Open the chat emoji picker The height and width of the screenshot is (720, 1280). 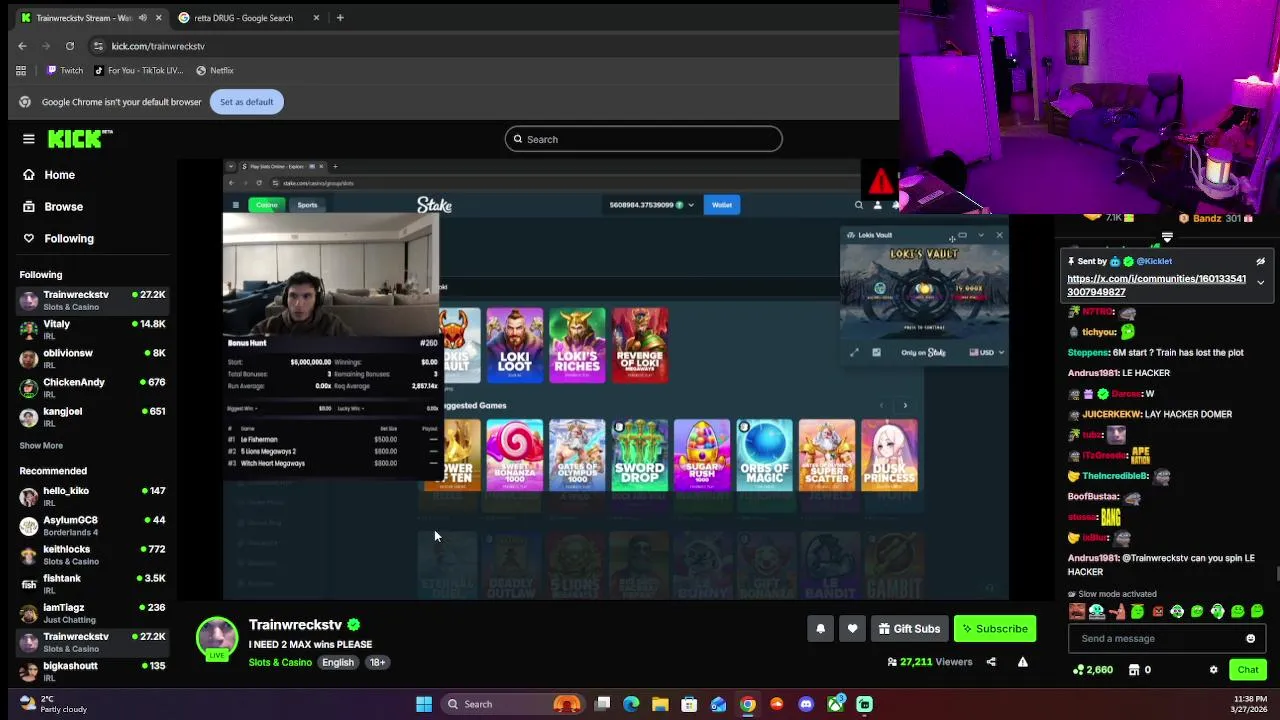coord(1250,639)
